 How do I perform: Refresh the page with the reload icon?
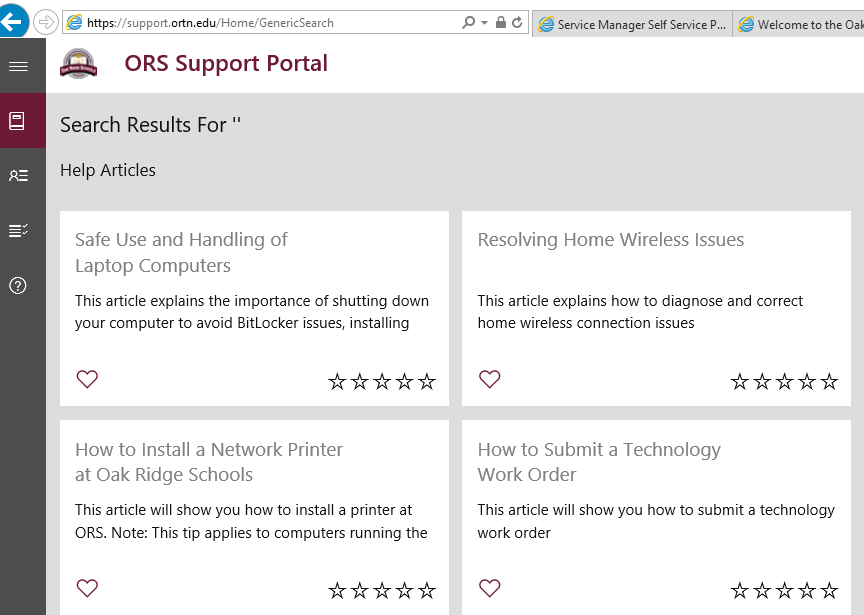coord(516,22)
